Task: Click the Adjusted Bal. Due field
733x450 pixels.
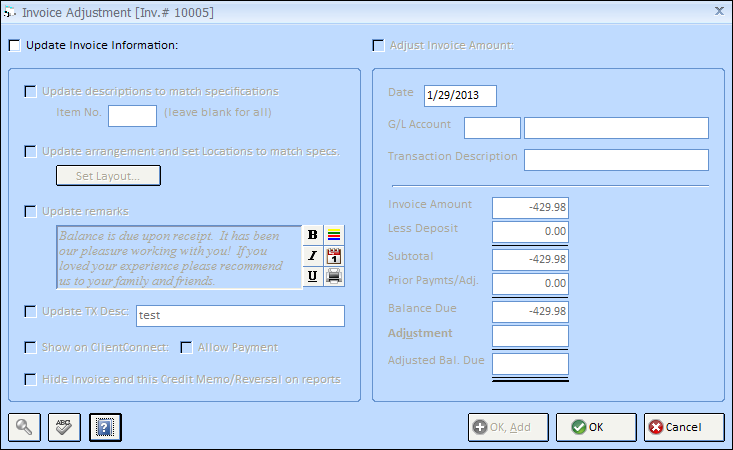Action: (x=530, y=364)
